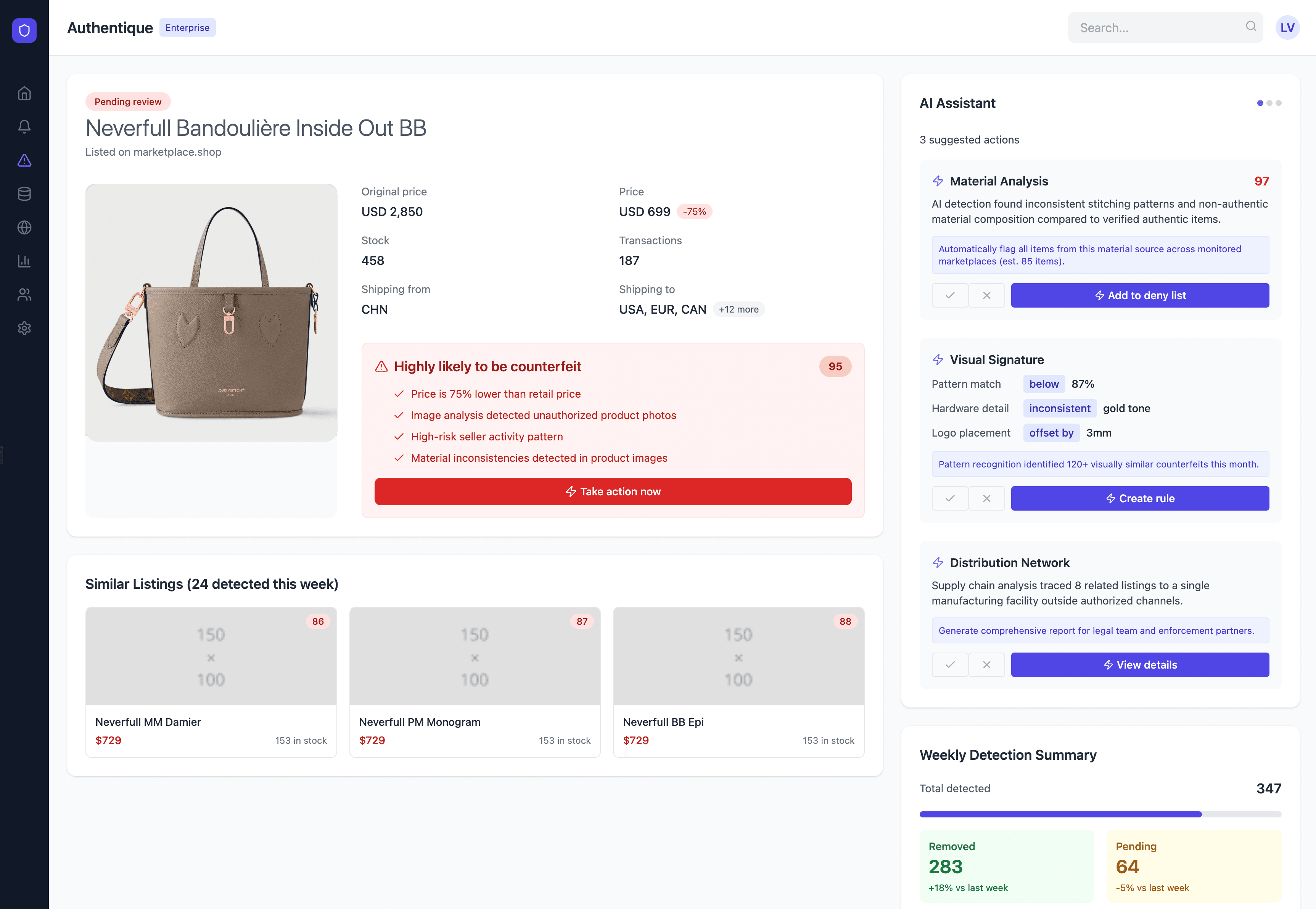Dismiss the Material Analysis suggestion
This screenshot has width=1316, height=909.
point(986,296)
